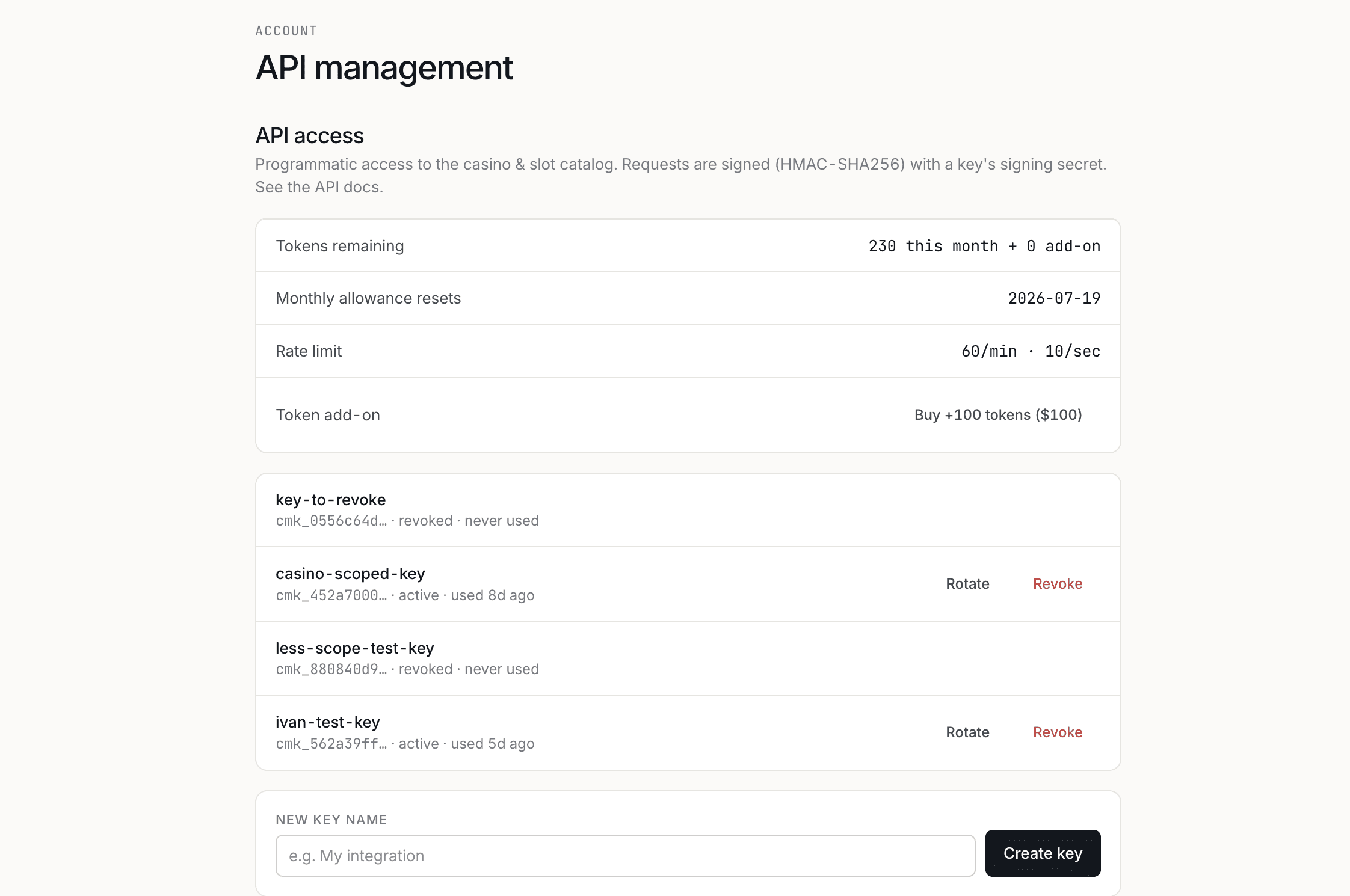Click the NEW KEY NAME label

pos(331,820)
